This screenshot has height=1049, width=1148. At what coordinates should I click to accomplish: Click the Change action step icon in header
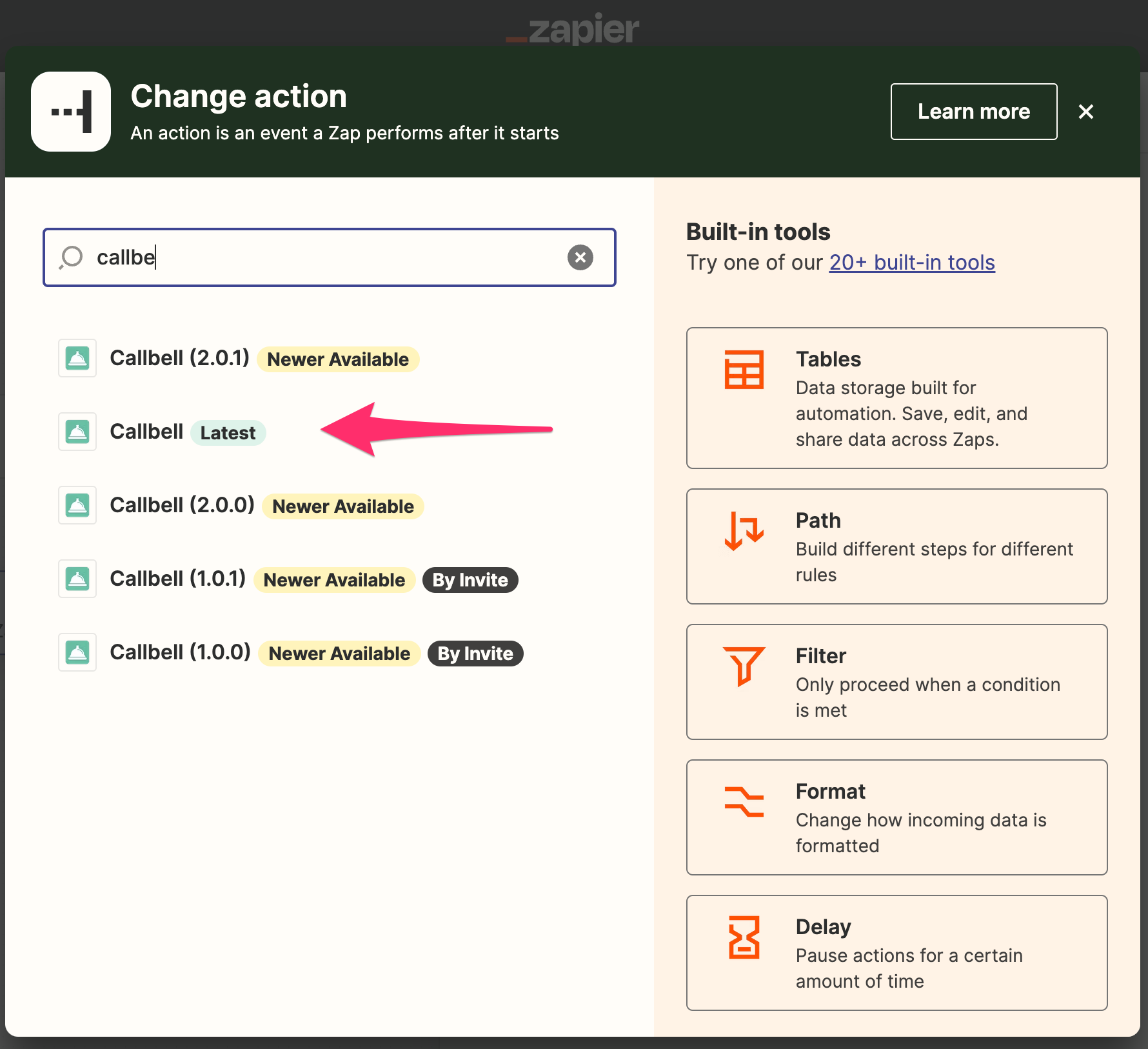[71, 112]
